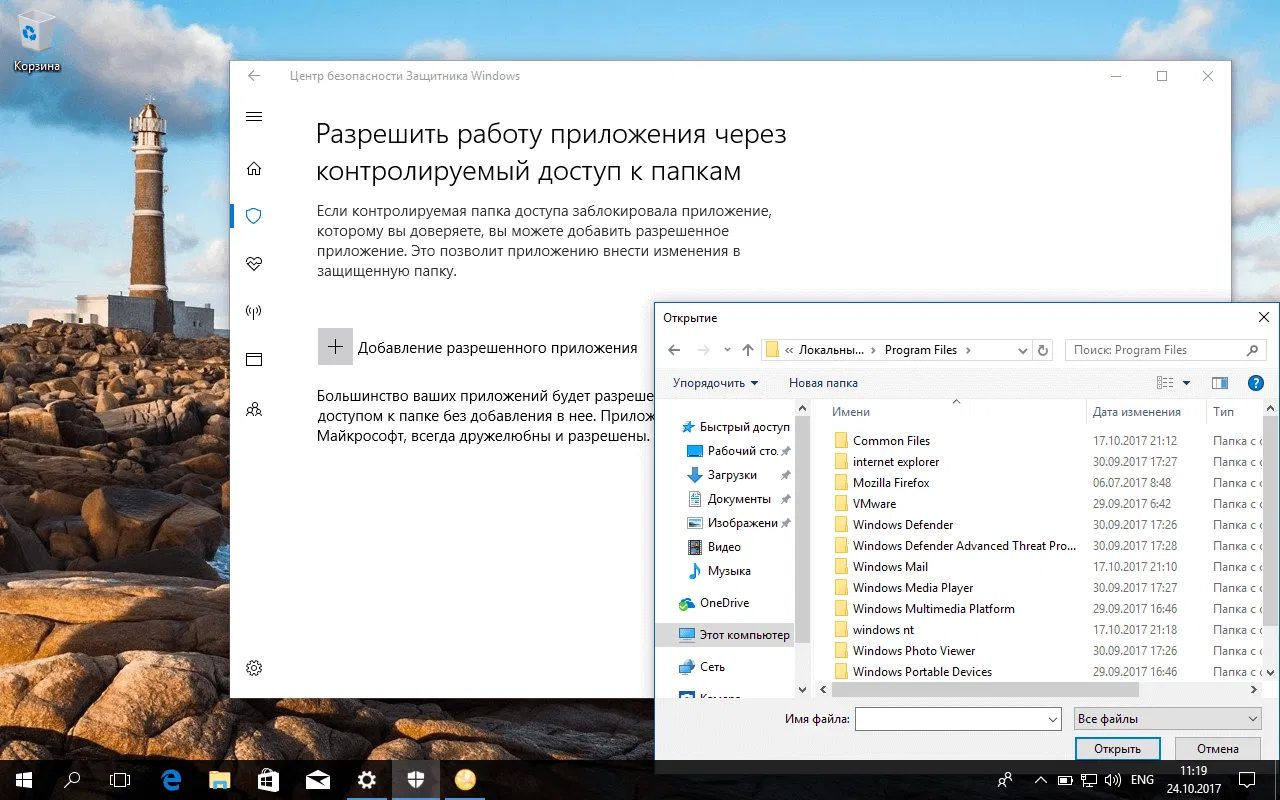Screen dimensions: 1280x800
Task: Go up one folder level in the dialog
Action: [748, 350]
